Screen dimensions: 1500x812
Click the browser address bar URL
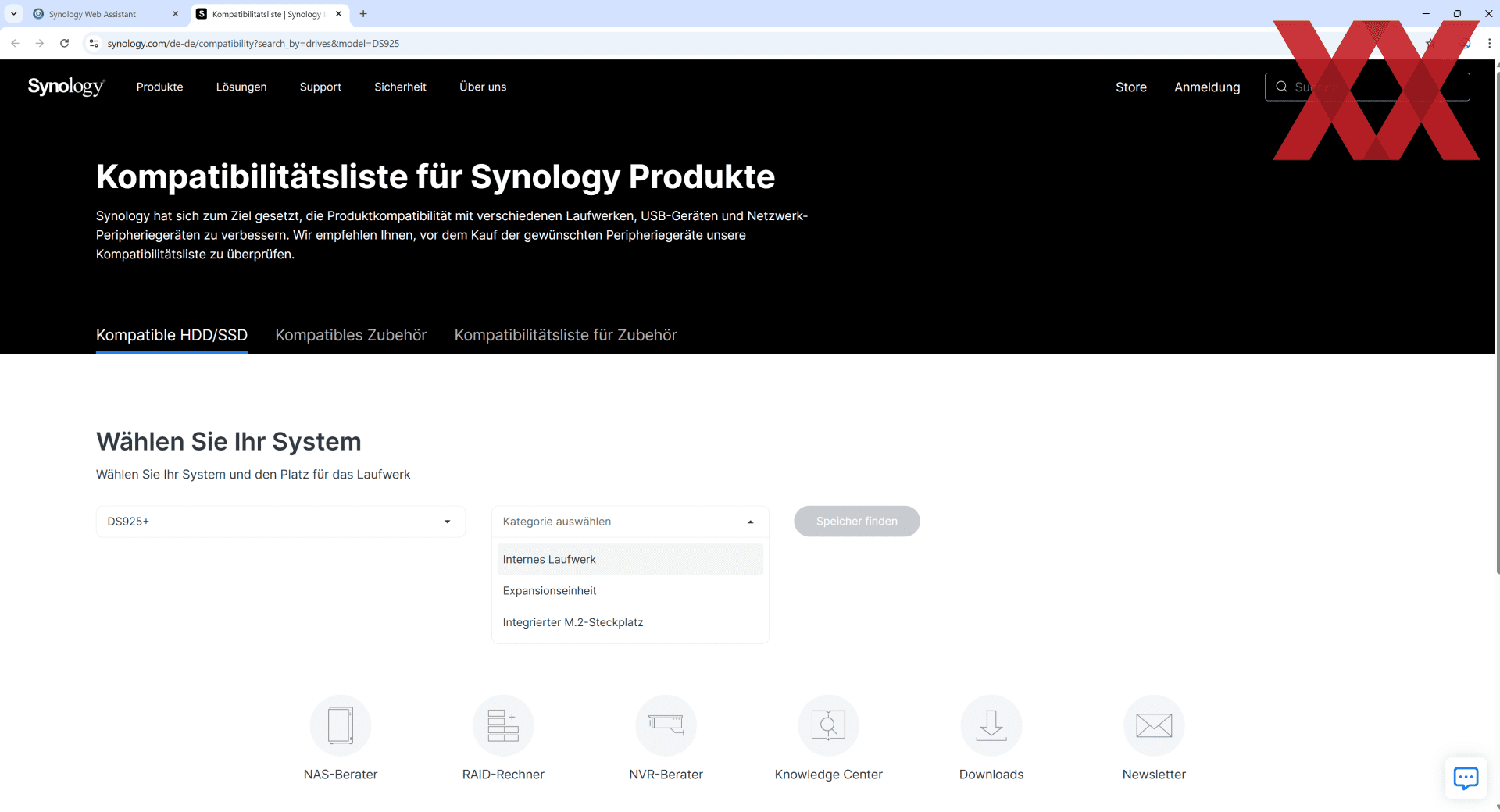253,43
